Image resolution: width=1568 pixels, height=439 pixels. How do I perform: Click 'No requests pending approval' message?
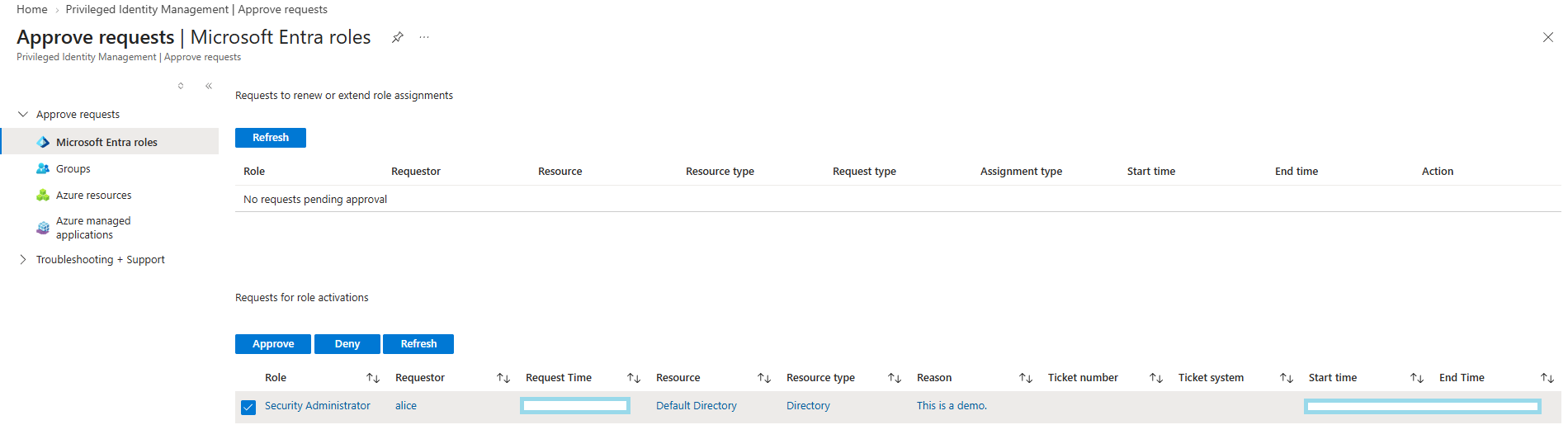pos(315,200)
